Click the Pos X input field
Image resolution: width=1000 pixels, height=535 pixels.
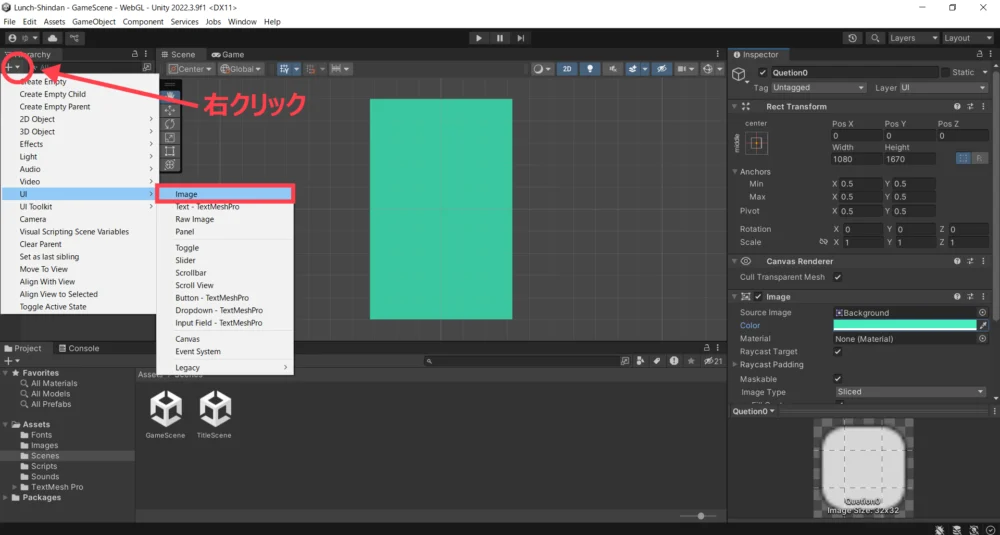click(x=857, y=136)
